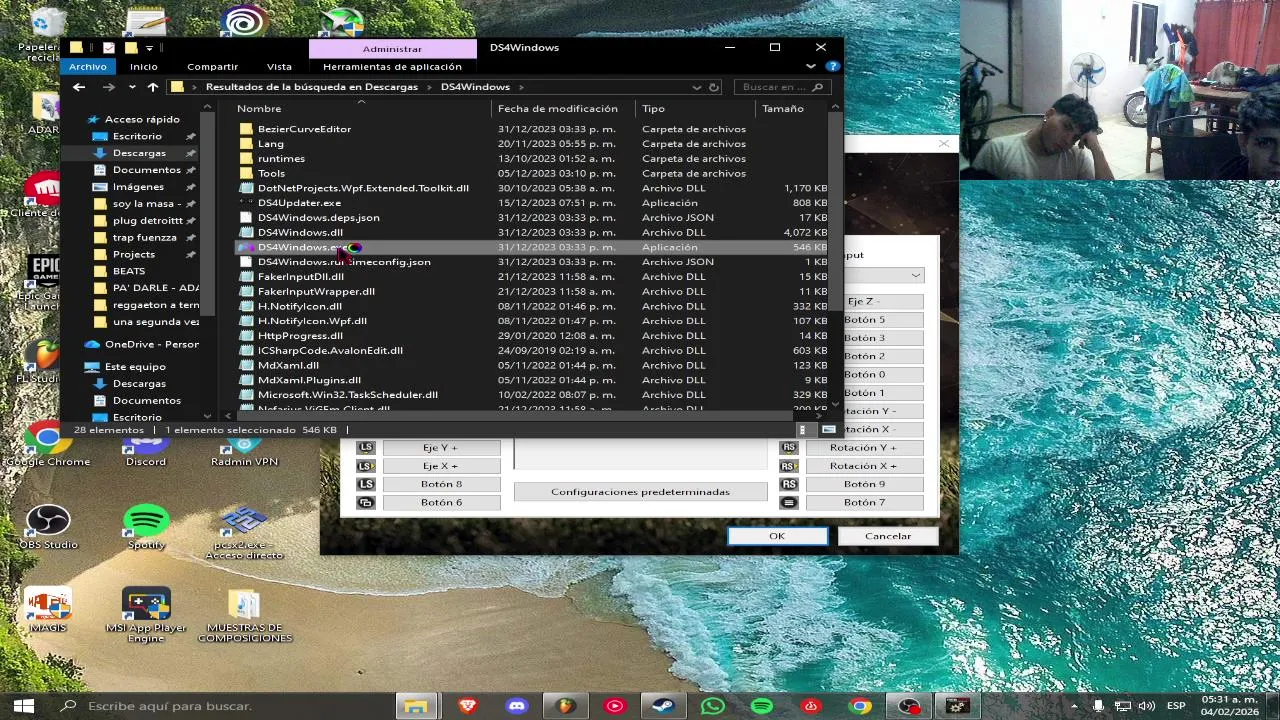1280x720 pixels.
Task: Open the Inicio ribbon tab
Action: (x=143, y=67)
